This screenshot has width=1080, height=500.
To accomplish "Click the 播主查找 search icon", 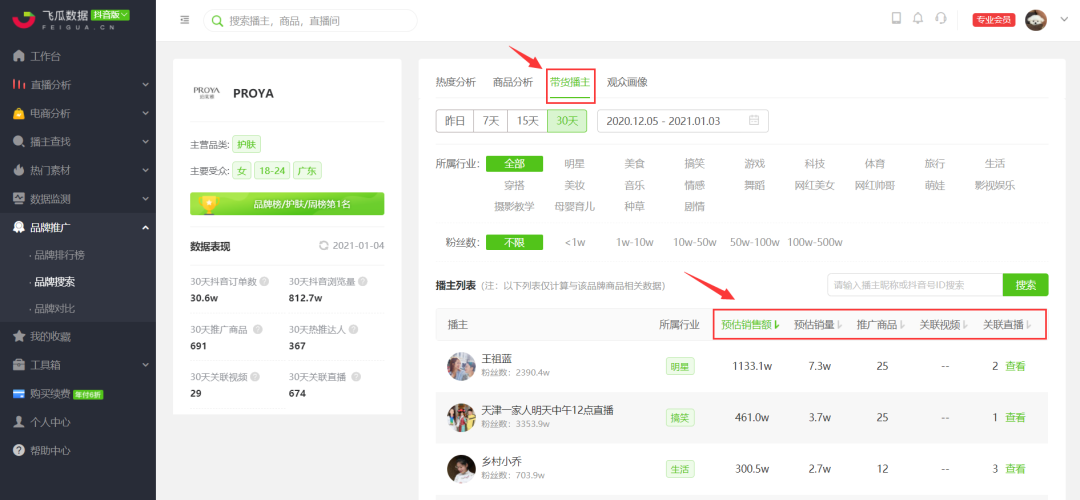I will [x=19, y=141].
